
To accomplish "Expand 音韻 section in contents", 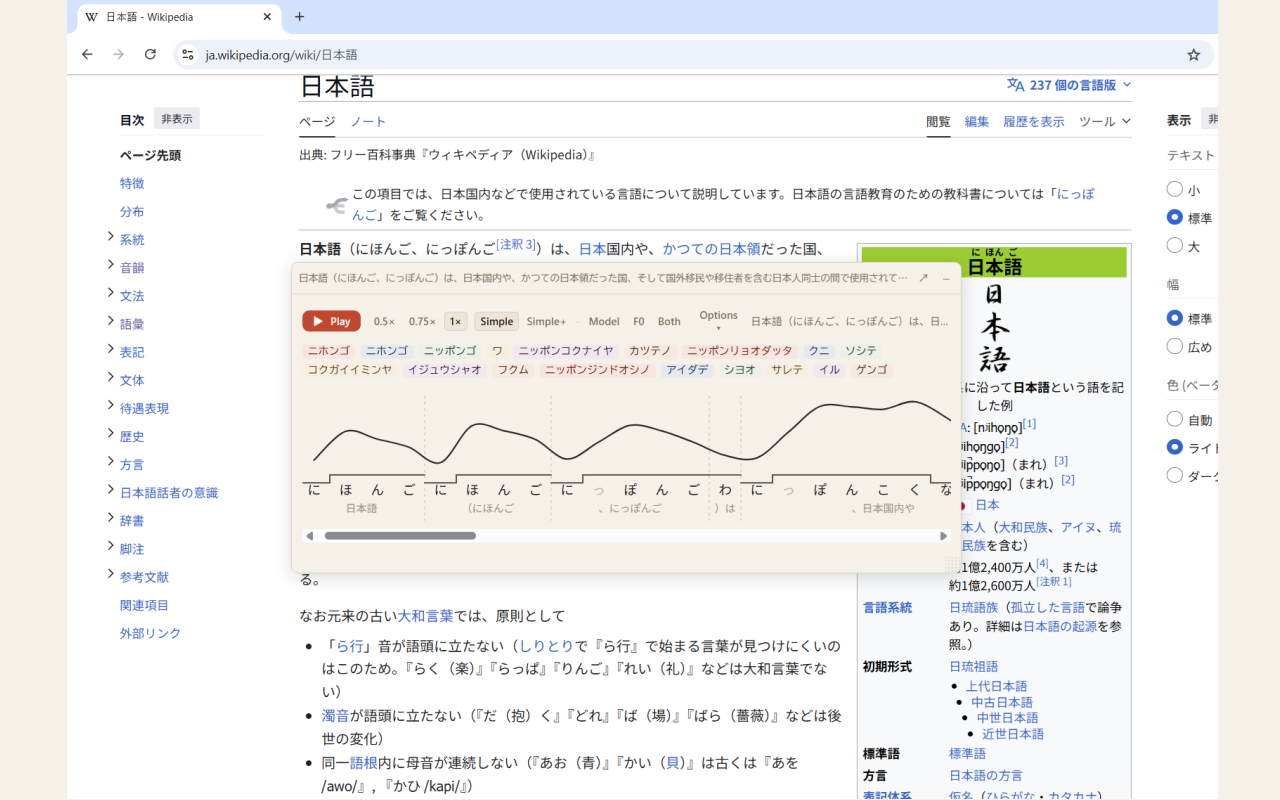I will point(110,265).
